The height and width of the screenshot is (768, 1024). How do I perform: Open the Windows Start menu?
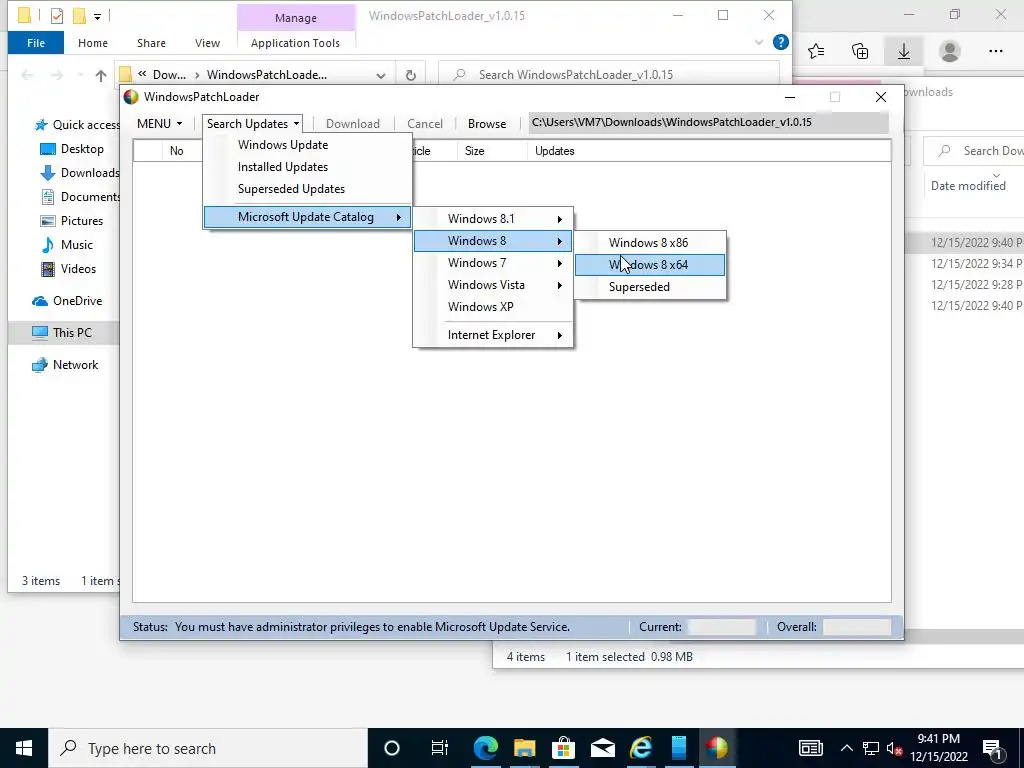[x=24, y=748]
